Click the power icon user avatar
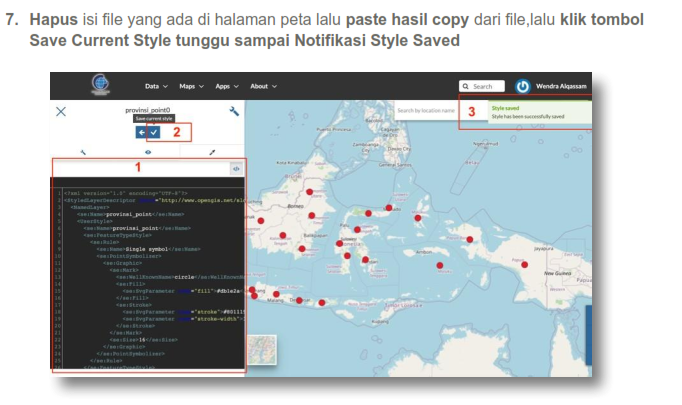 click(x=523, y=87)
